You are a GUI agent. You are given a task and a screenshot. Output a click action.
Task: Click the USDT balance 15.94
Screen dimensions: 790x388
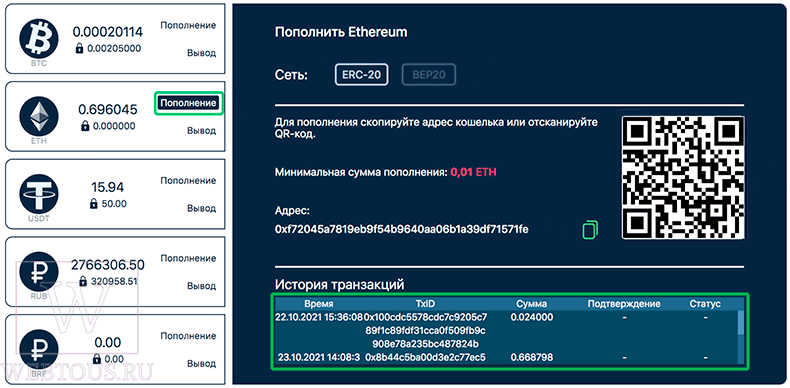click(x=107, y=187)
